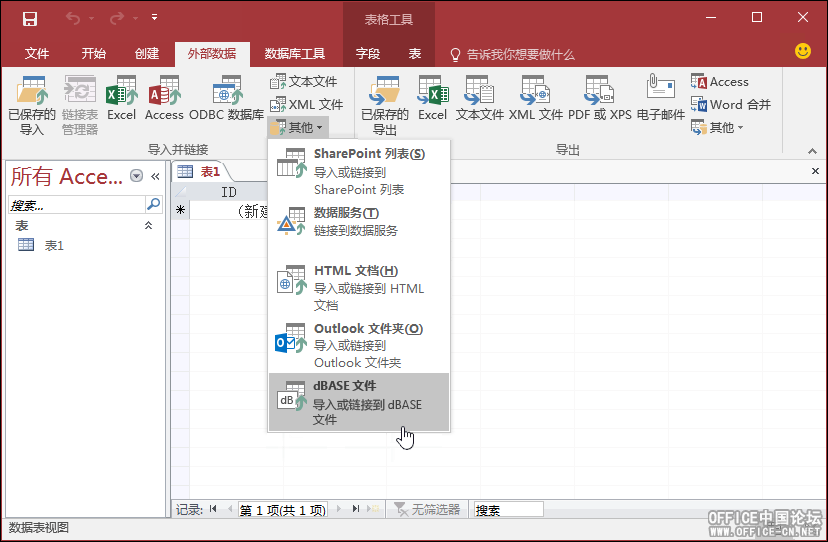Collapse navigation pane with double chevron
The width and height of the screenshot is (828, 542).
pyautogui.click(x=155, y=176)
